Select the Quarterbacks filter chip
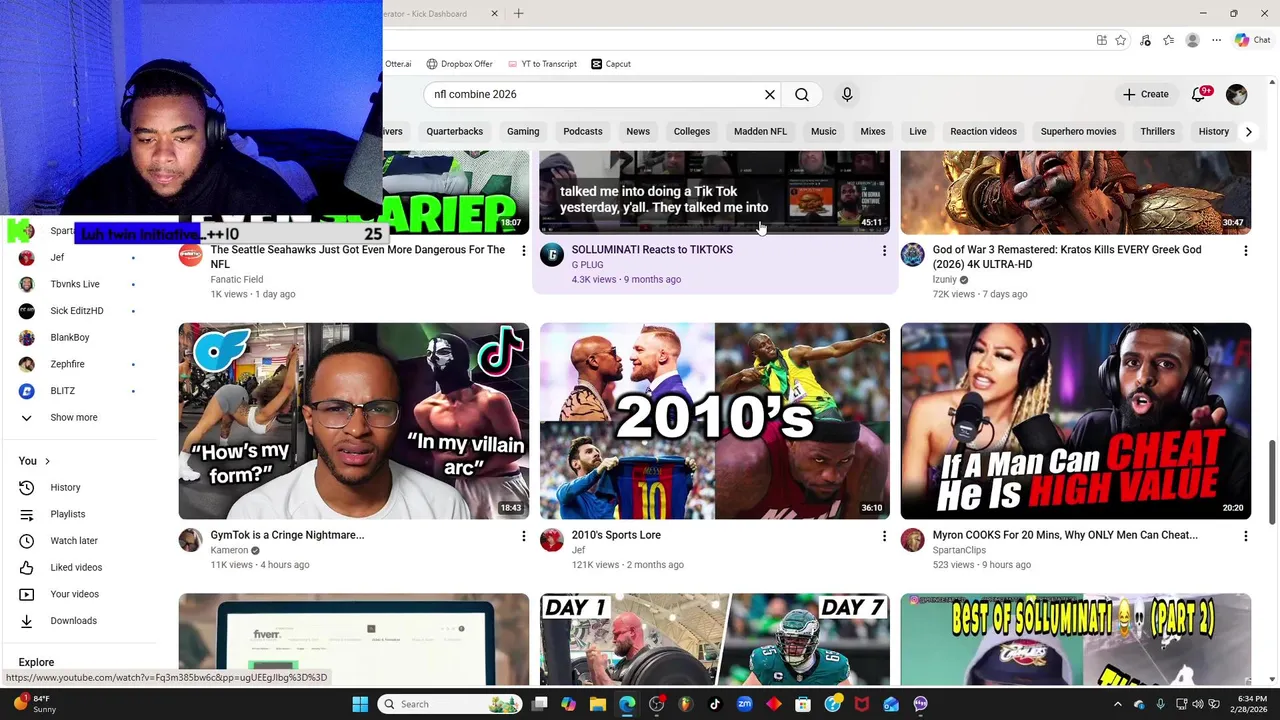Viewport: 1280px width, 720px height. coord(455,131)
